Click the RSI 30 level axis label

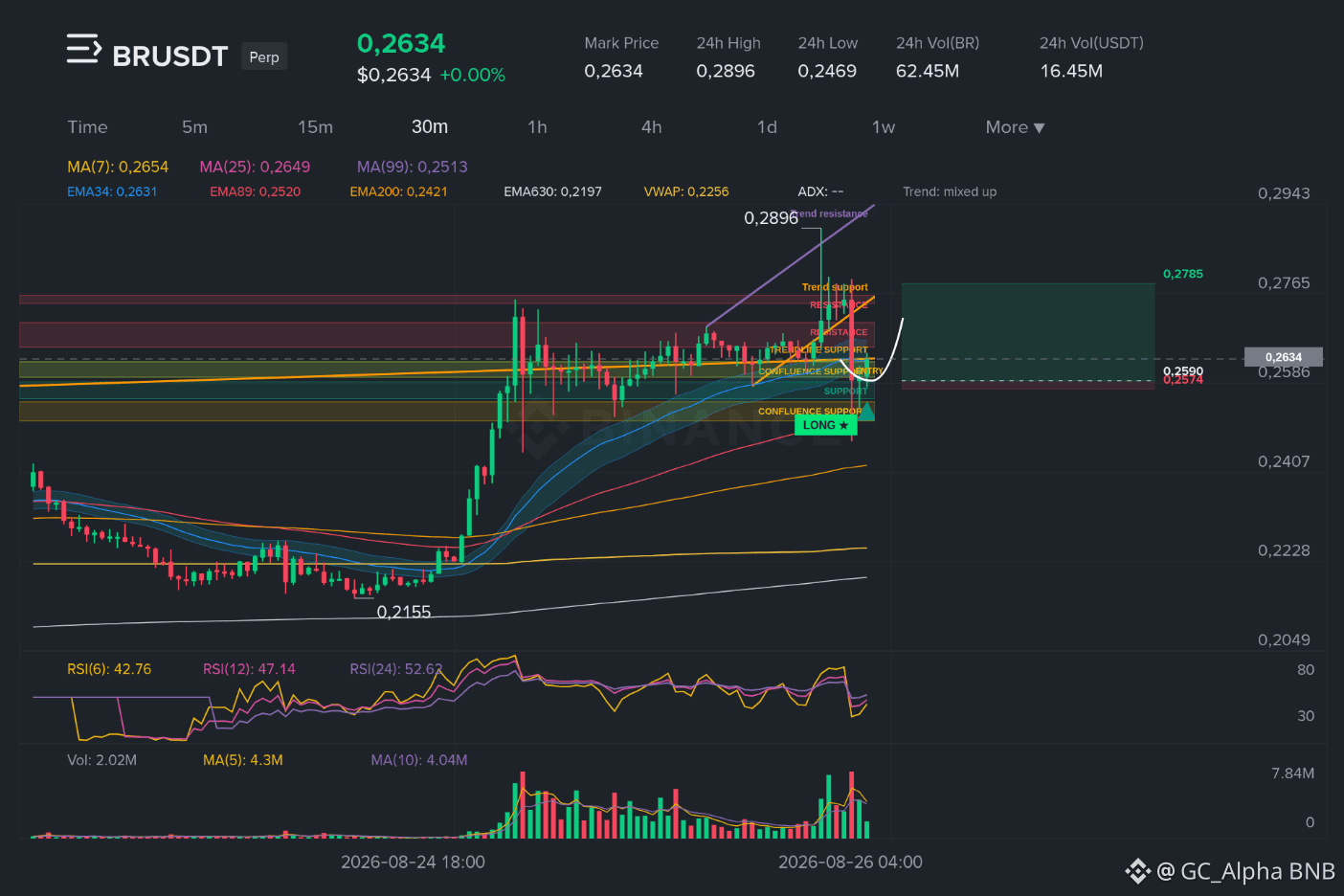pyautogui.click(x=1306, y=716)
